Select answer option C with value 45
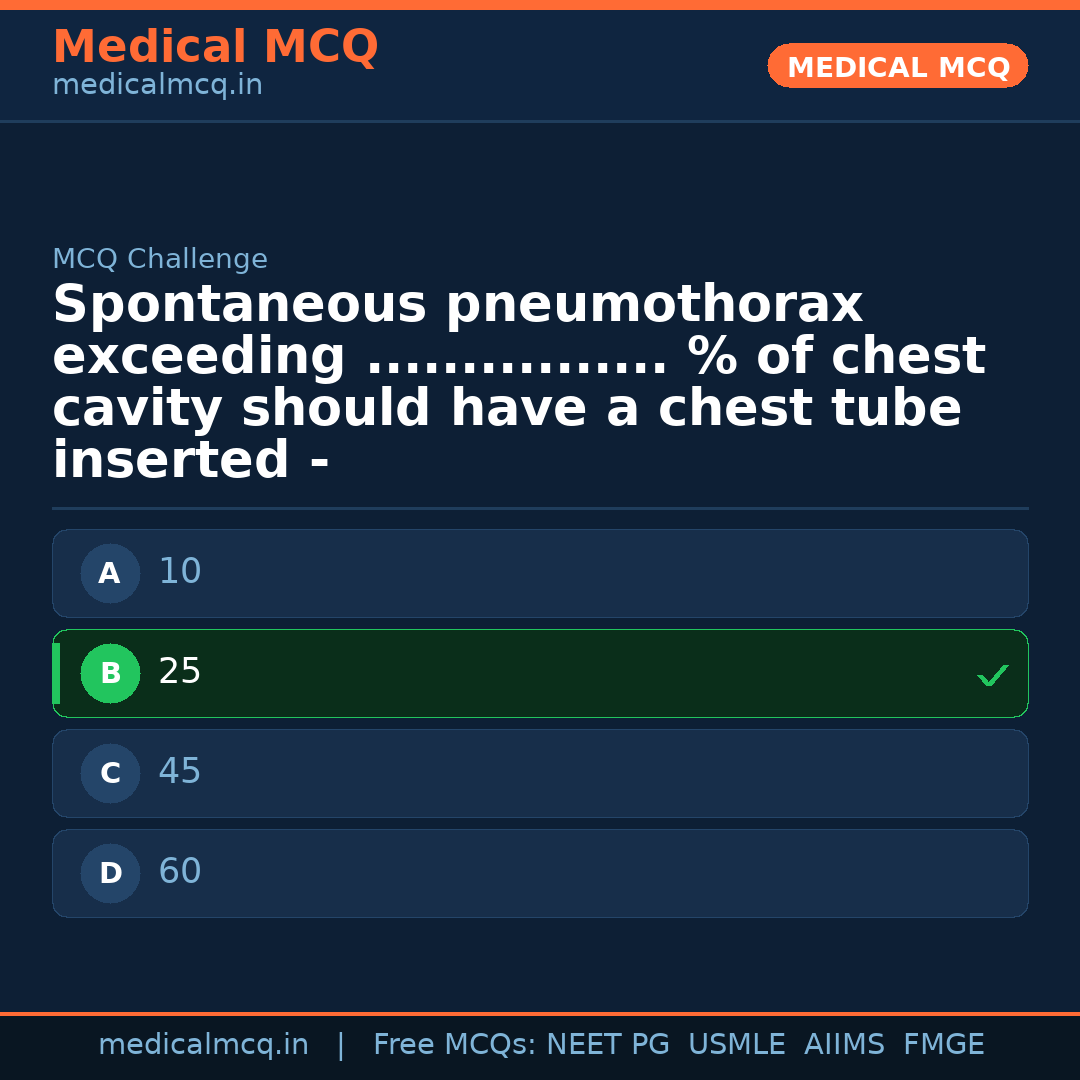 [x=540, y=773]
